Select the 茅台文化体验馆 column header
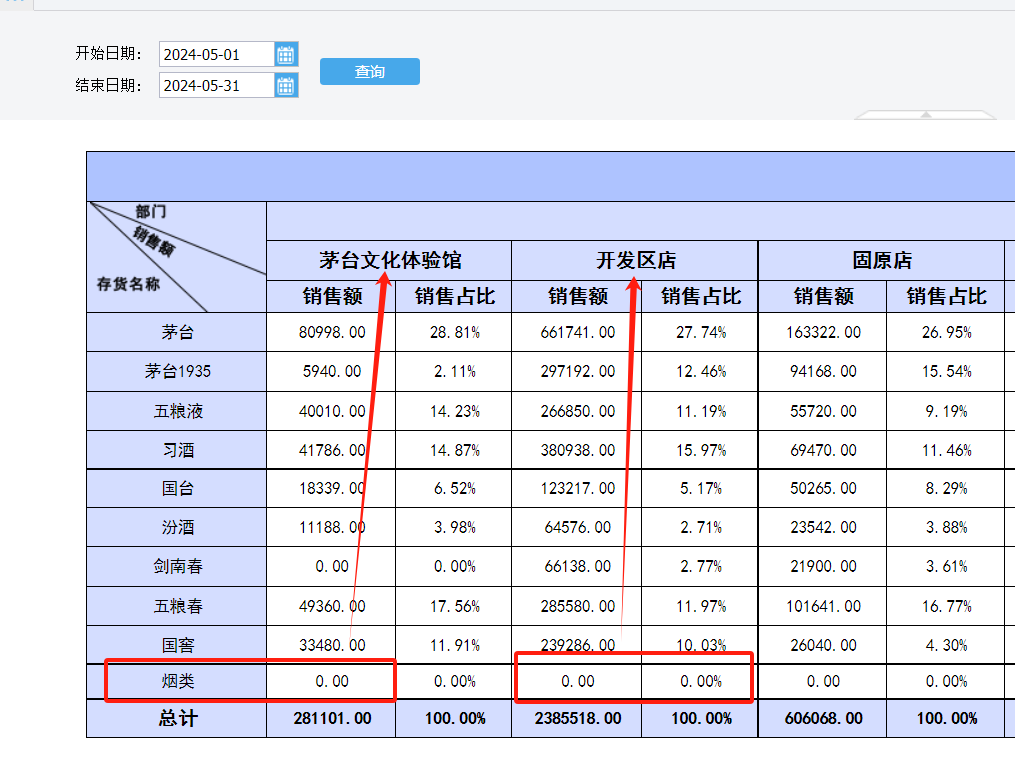The width and height of the screenshot is (1015, 766). click(389, 260)
